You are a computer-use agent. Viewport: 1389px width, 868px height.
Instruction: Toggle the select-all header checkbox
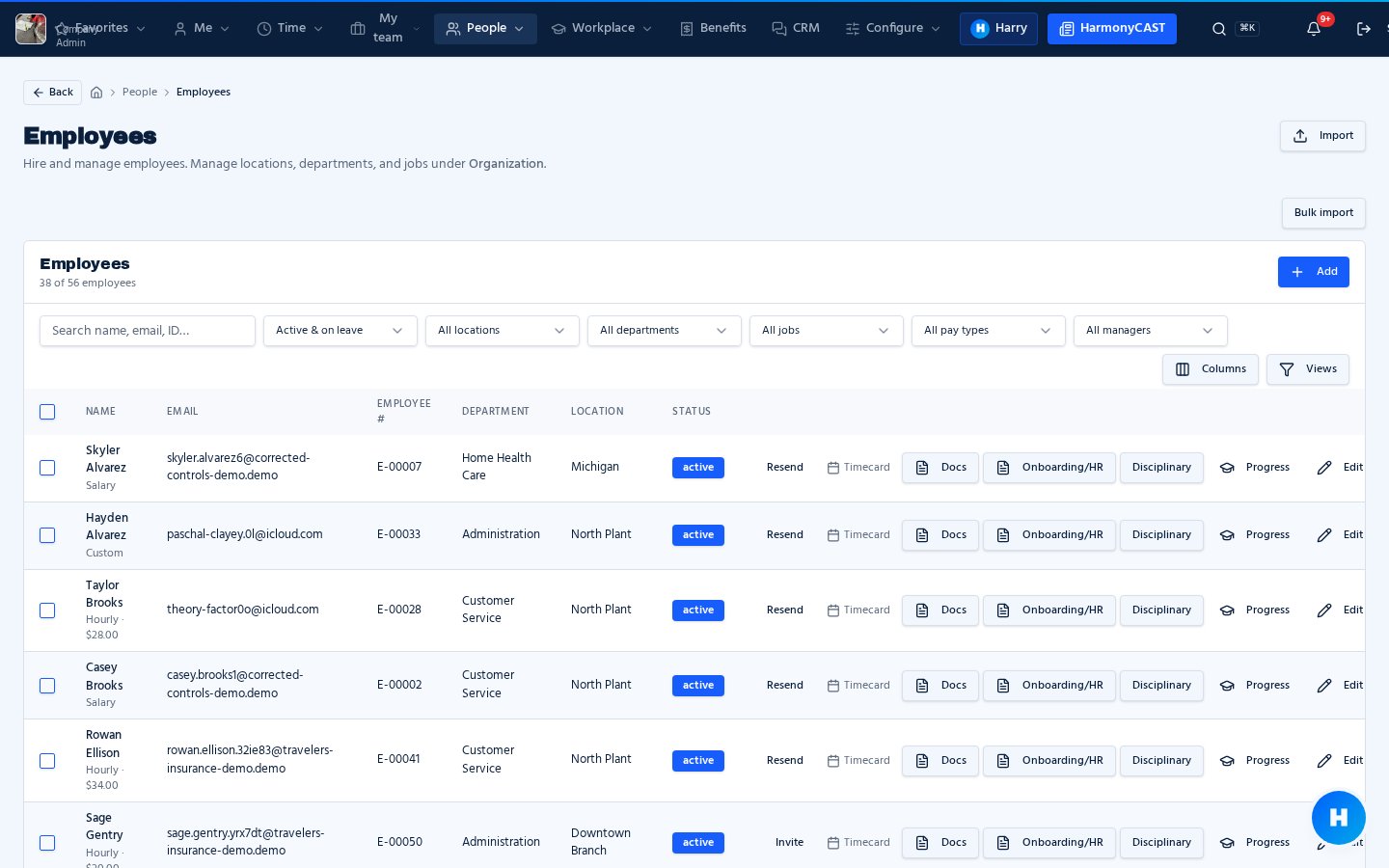[x=47, y=412]
